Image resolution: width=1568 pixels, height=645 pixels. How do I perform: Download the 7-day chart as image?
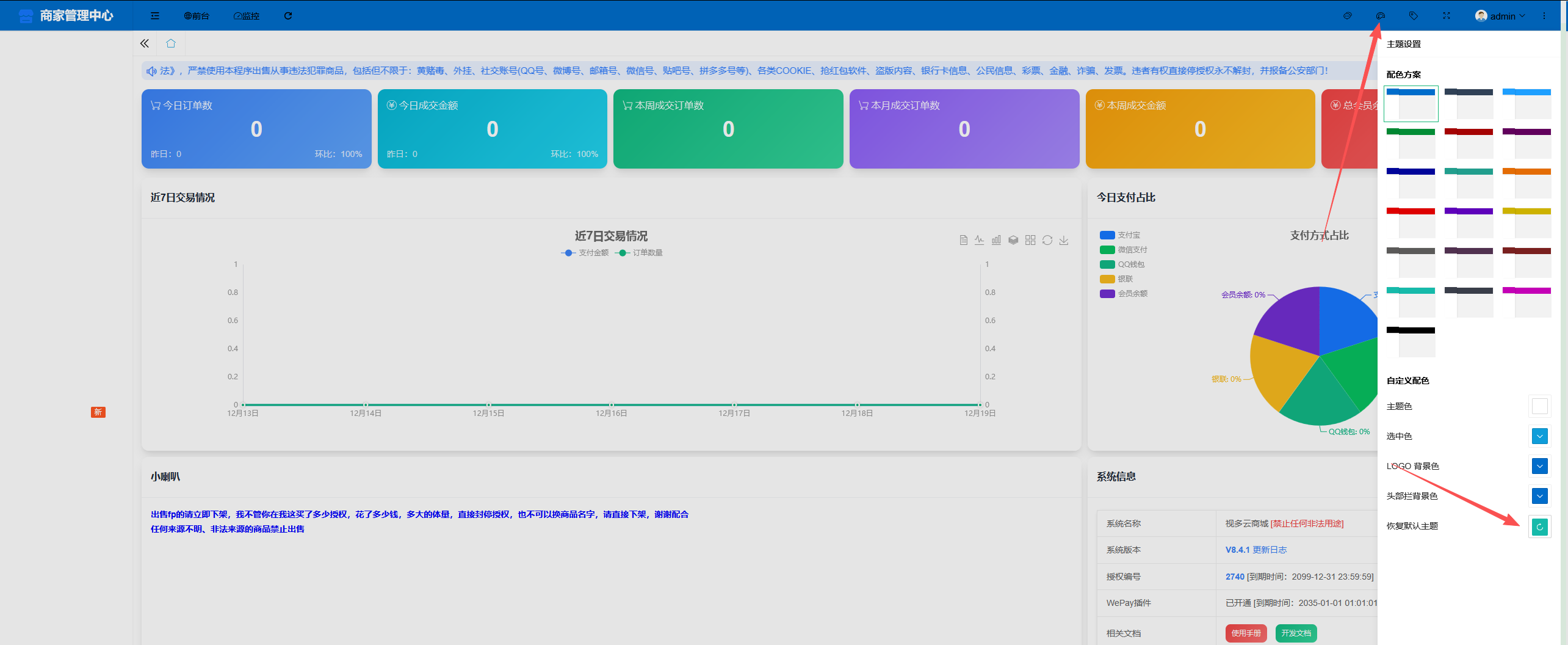1064,240
